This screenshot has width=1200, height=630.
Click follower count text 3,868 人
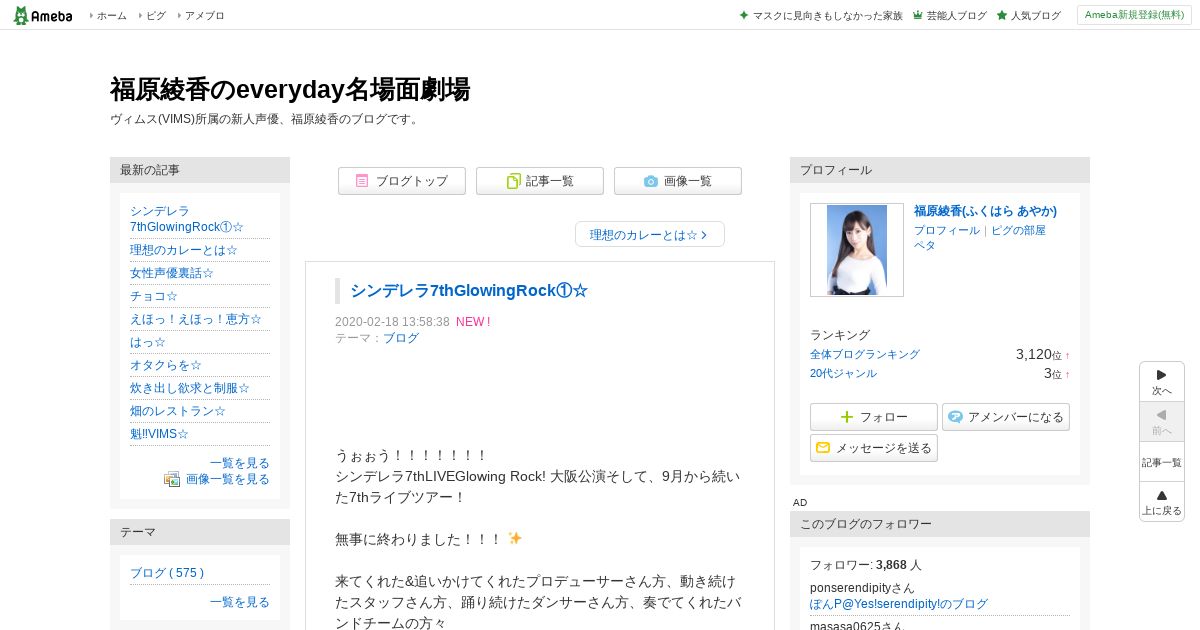point(899,565)
